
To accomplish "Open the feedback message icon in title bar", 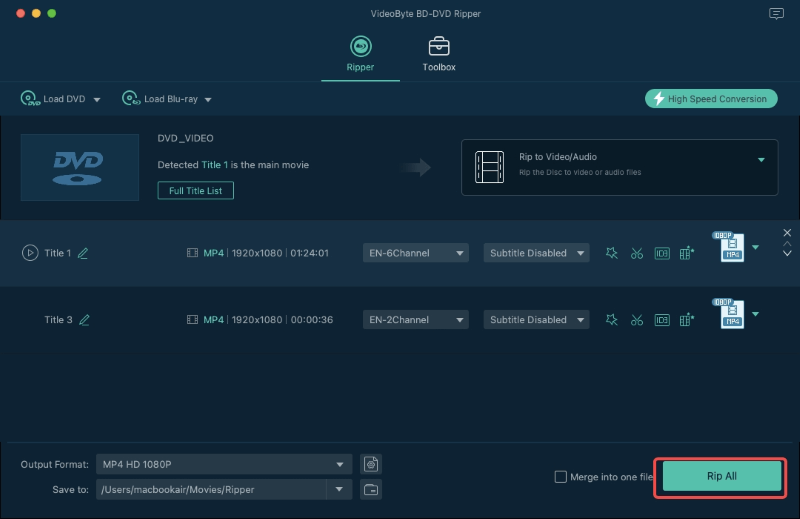I will coord(776,14).
